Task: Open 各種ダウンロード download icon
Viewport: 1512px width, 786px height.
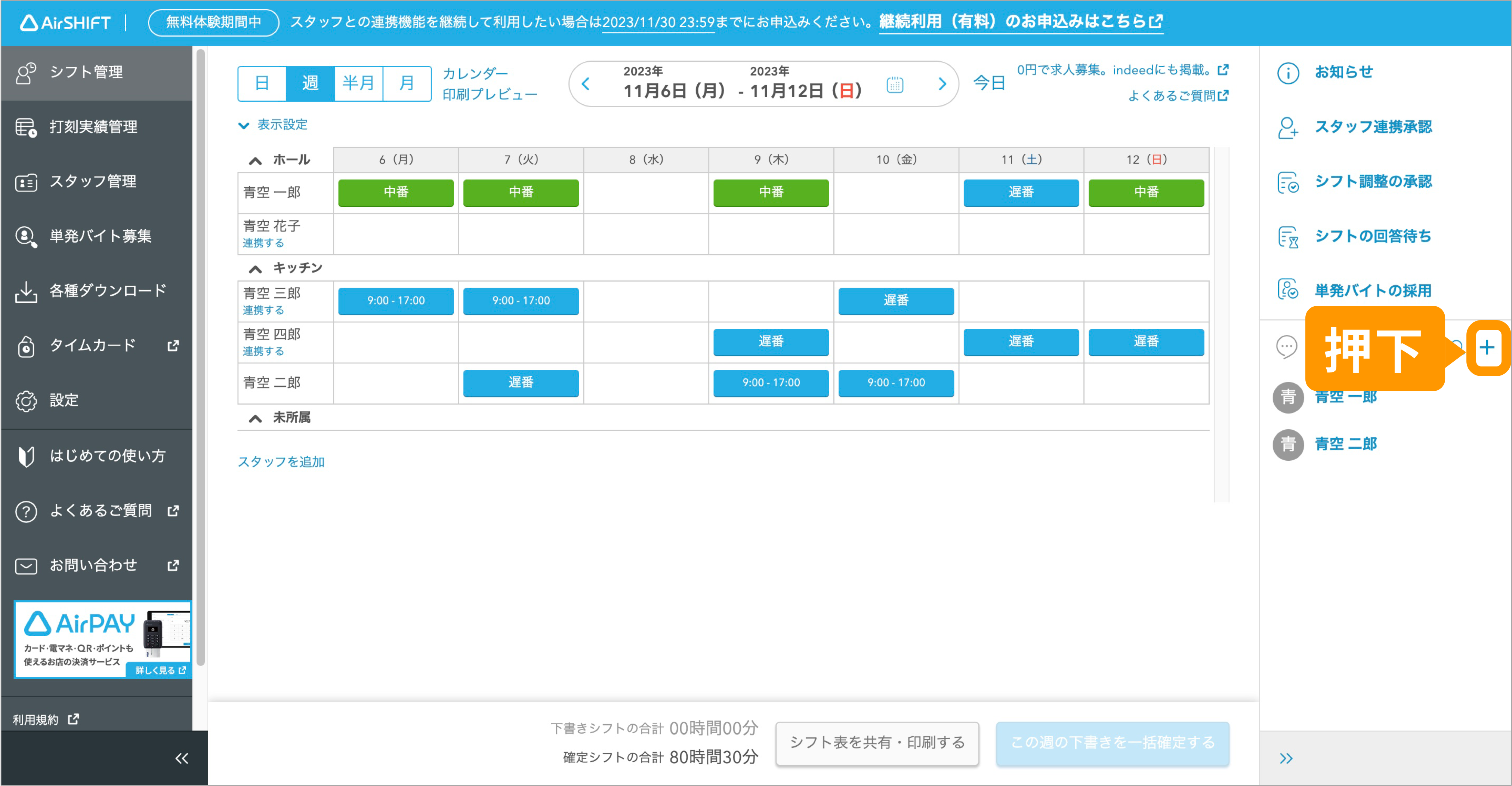Action: 26,291
